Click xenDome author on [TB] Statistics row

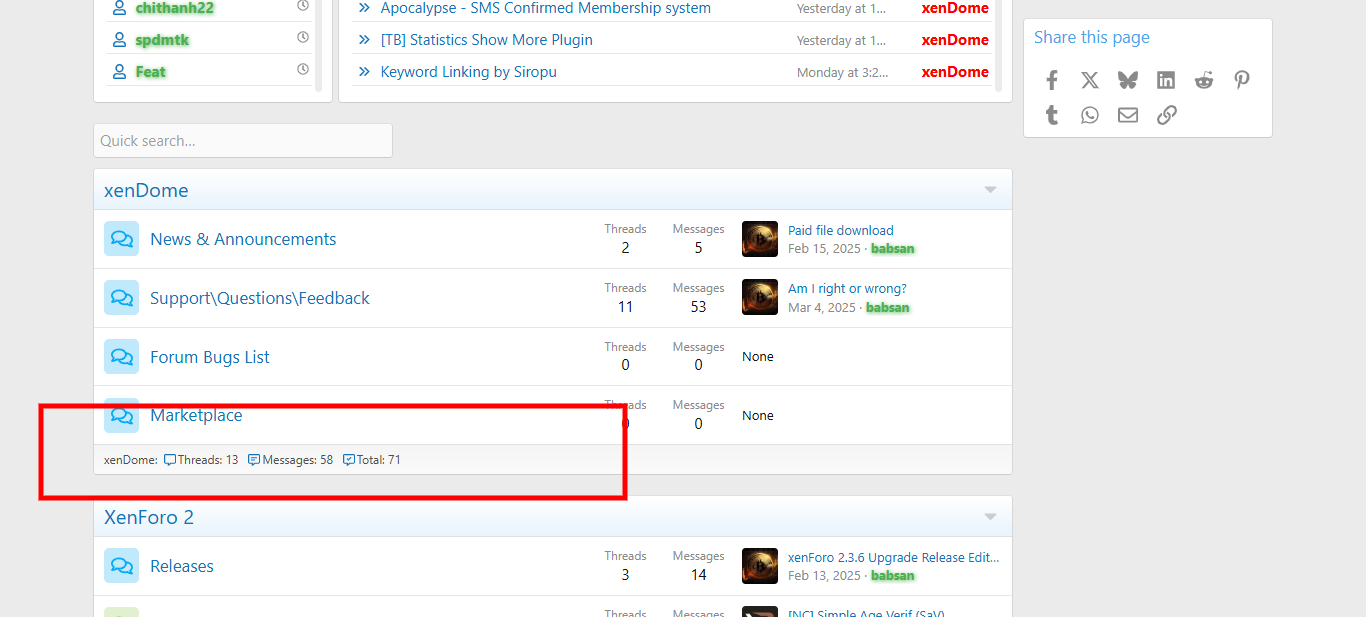[x=955, y=40]
